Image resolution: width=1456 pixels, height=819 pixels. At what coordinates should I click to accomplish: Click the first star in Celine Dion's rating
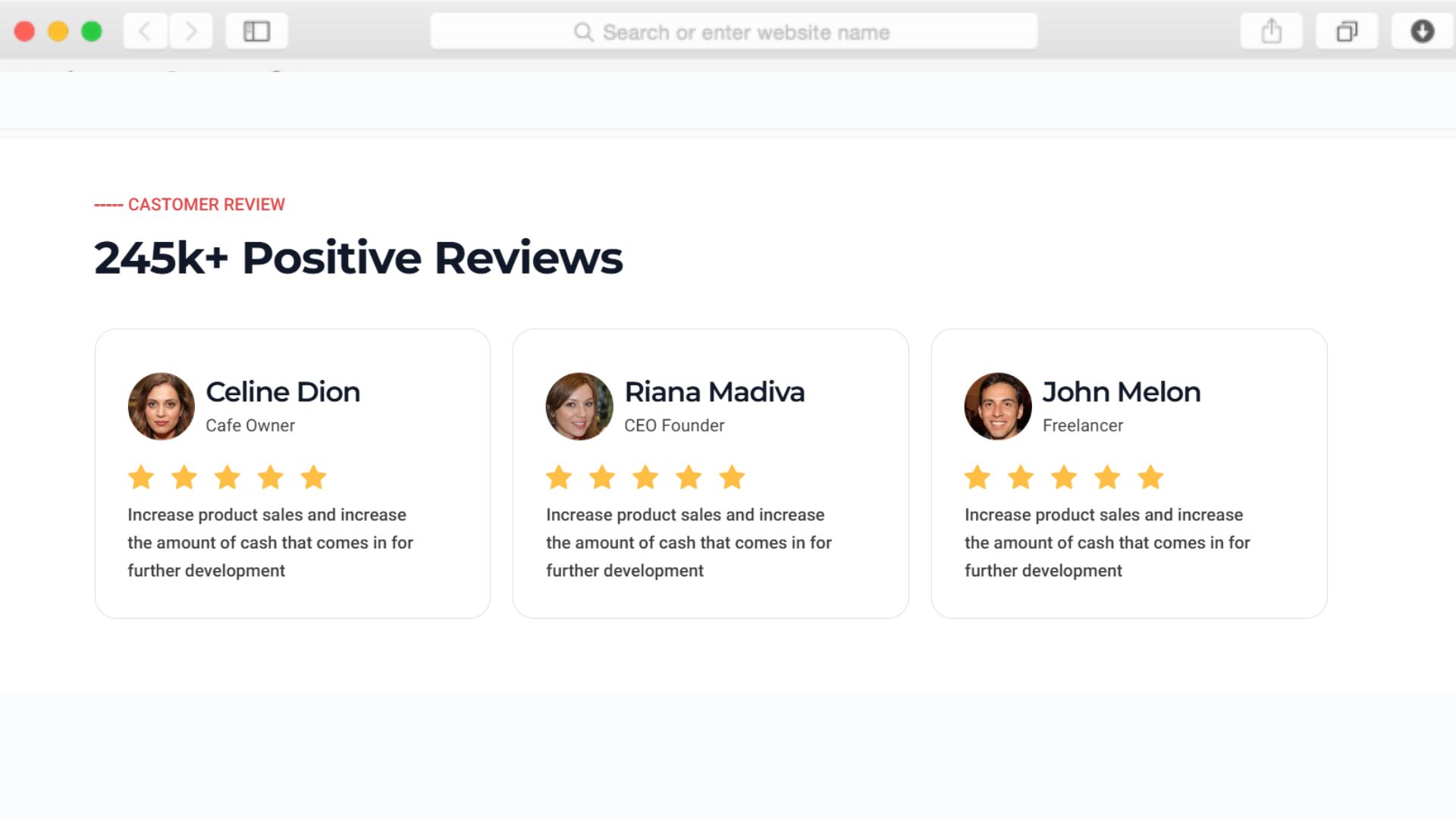[141, 478]
